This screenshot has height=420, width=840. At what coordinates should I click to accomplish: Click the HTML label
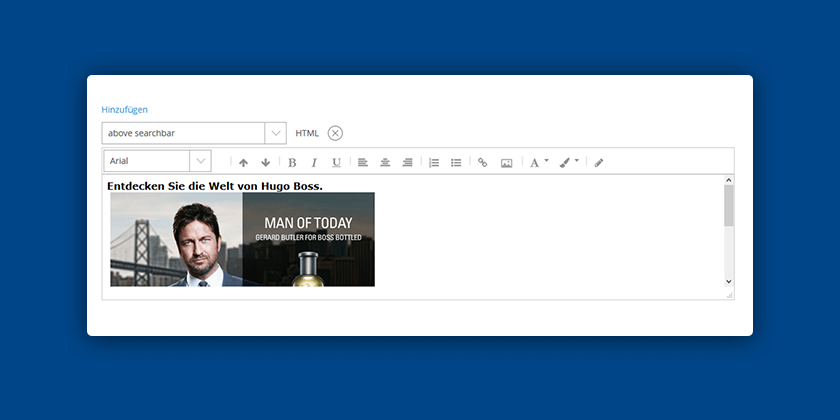pyautogui.click(x=307, y=133)
